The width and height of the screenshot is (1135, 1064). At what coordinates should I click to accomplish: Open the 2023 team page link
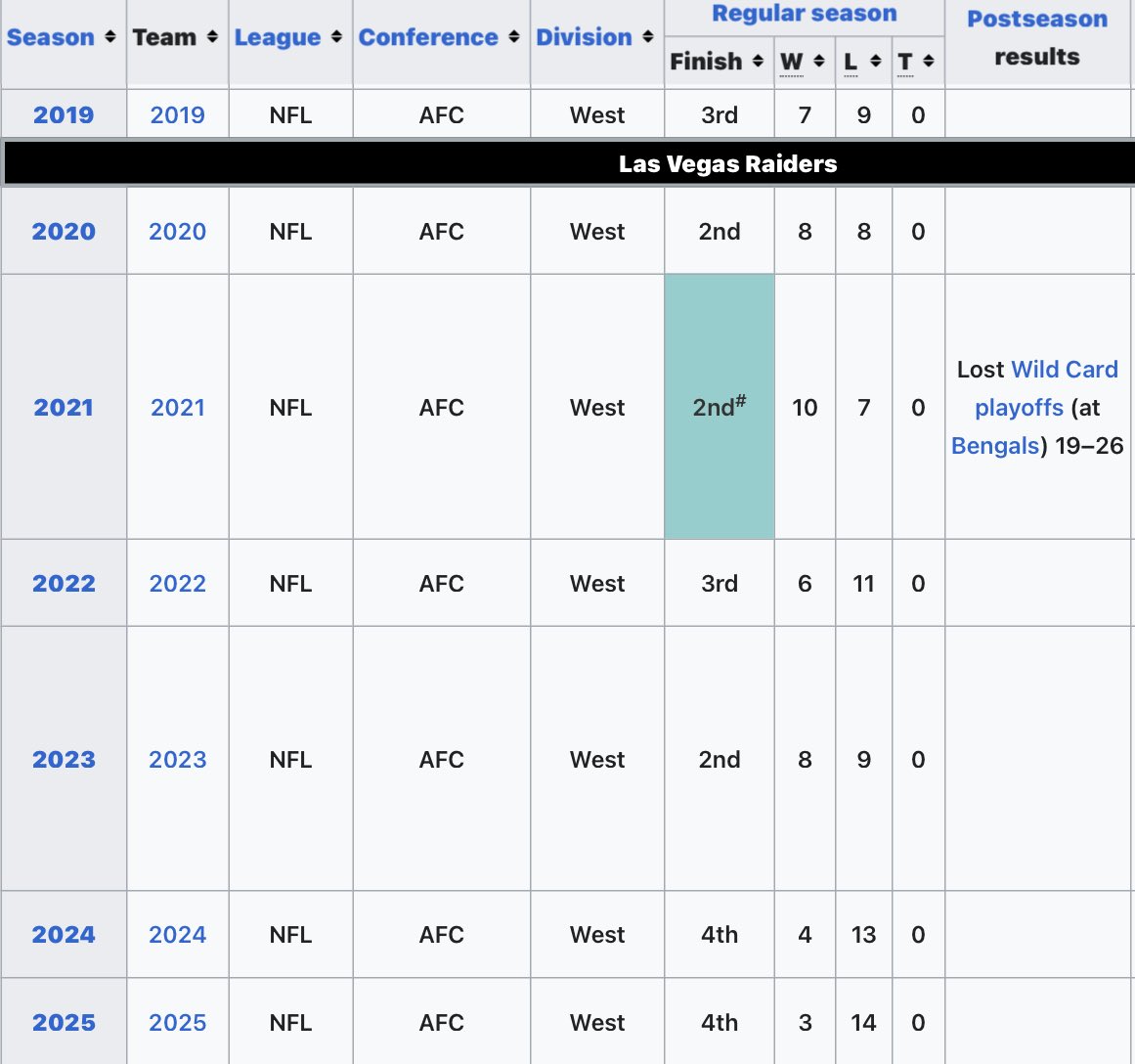point(177,759)
